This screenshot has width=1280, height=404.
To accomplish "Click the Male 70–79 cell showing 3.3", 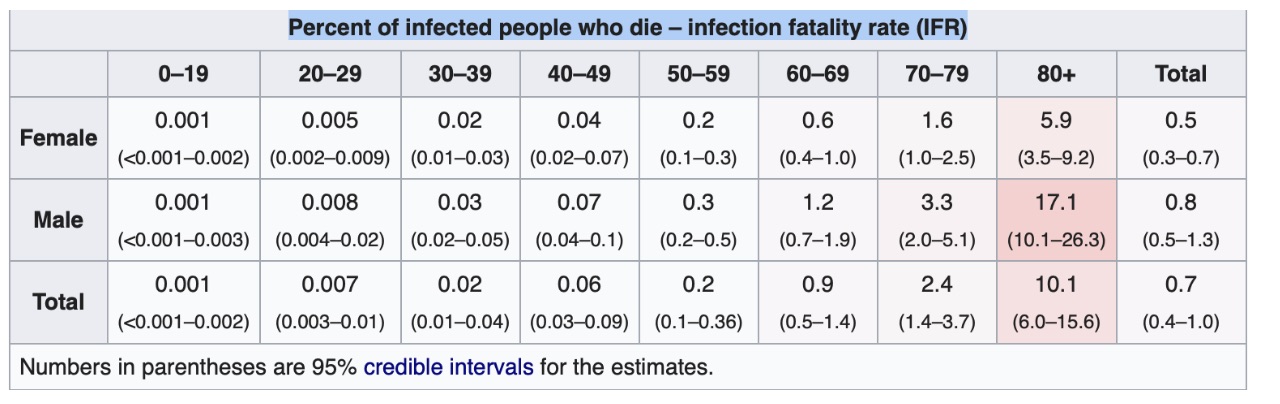I will click(937, 203).
